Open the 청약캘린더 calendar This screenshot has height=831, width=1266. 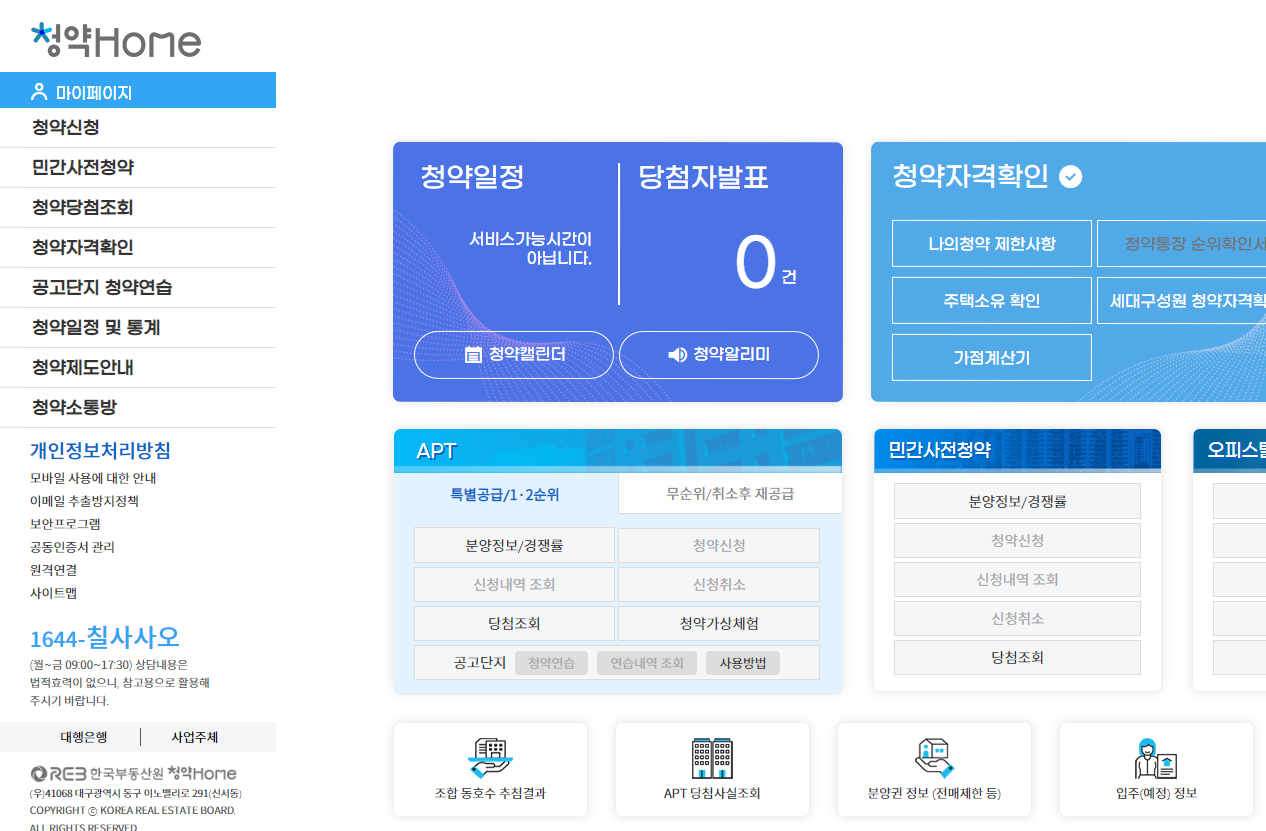tap(513, 354)
